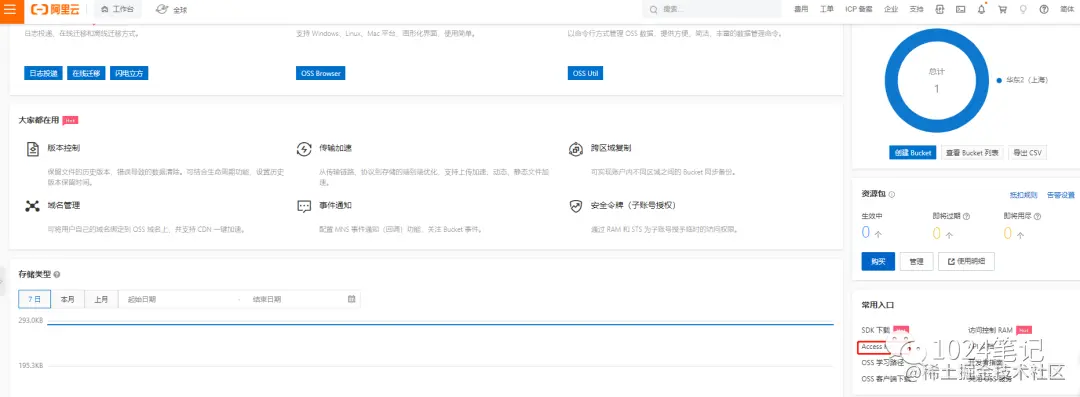Click the 创建 Bucket button
1080x397 pixels.
(x=913, y=152)
